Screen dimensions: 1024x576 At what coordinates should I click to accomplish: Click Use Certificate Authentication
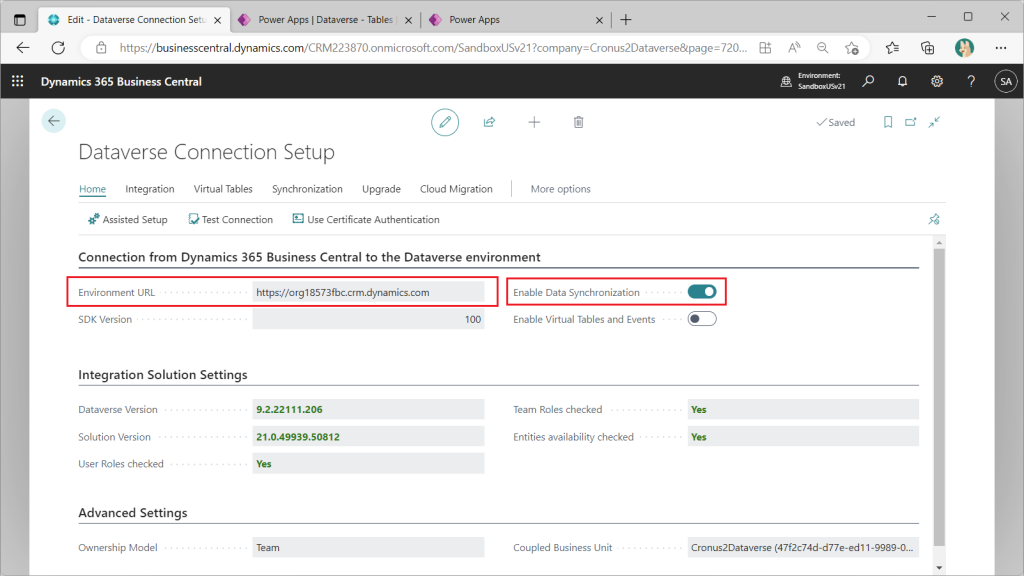(366, 219)
